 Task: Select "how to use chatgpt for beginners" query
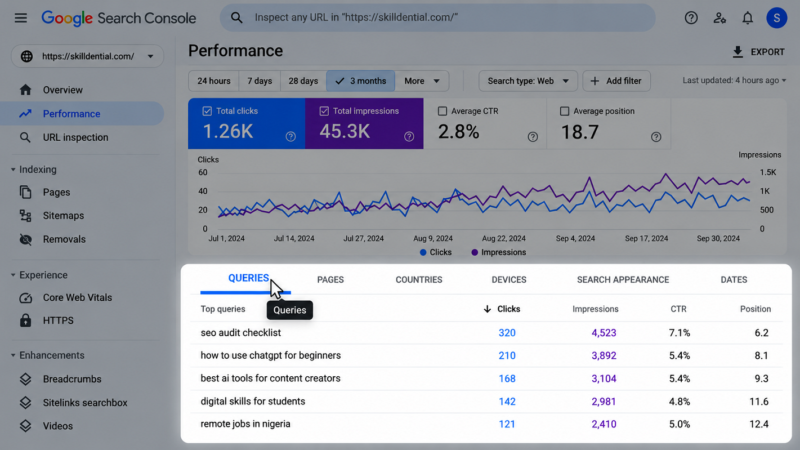270,356
